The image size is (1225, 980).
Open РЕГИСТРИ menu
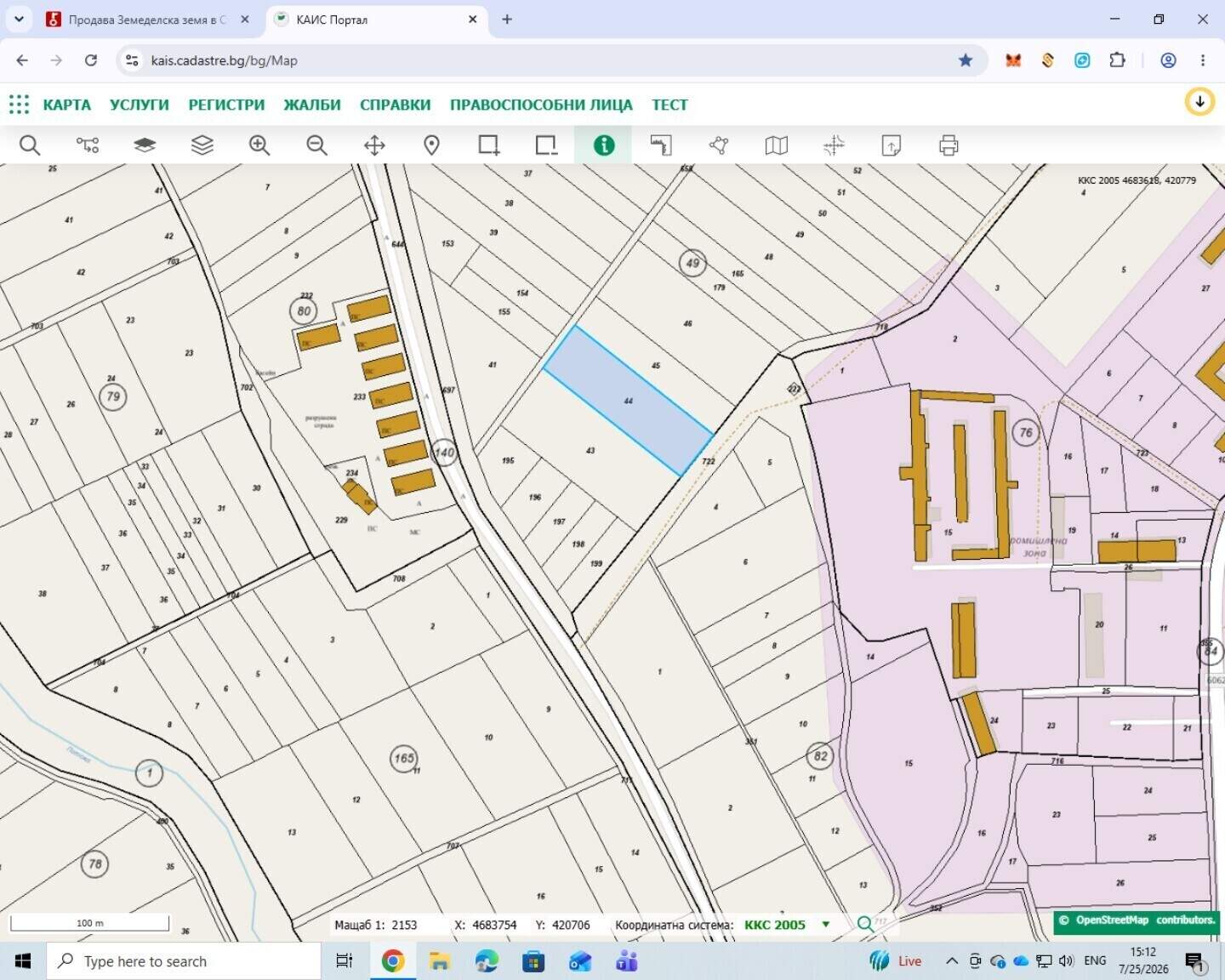click(226, 105)
